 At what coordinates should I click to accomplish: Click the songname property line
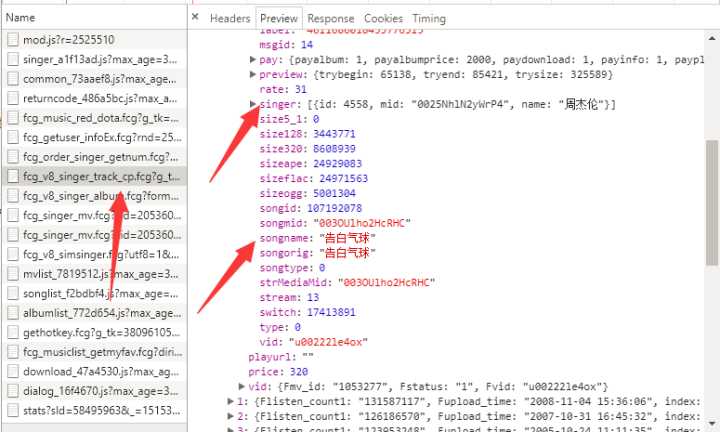click(317, 238)
